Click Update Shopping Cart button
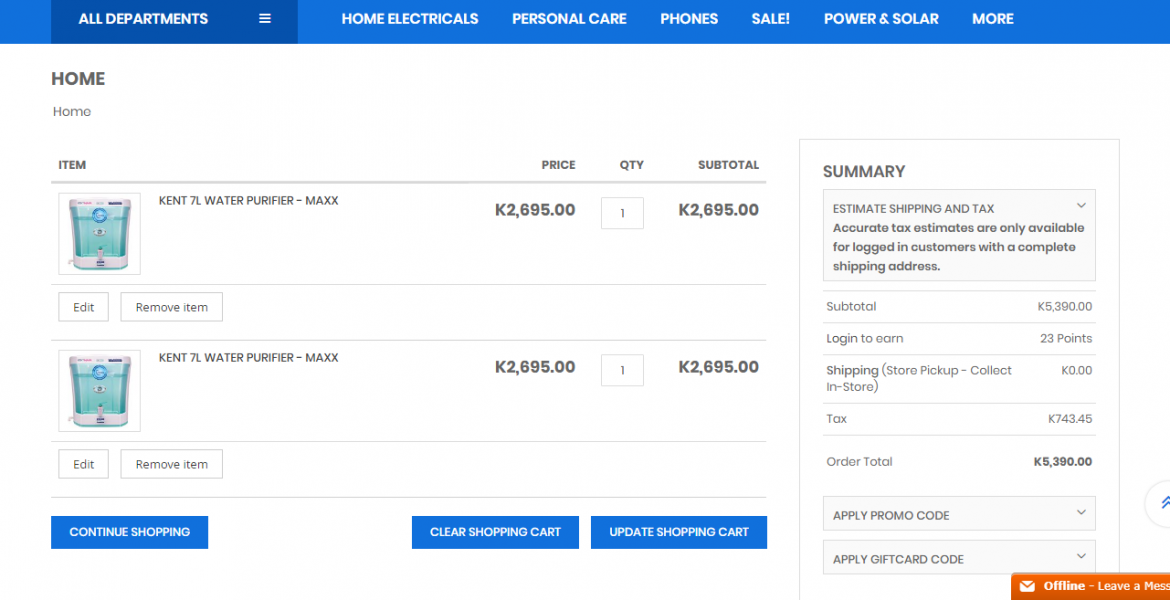The height and width of the screenshot is (600, 1170). 678,532
